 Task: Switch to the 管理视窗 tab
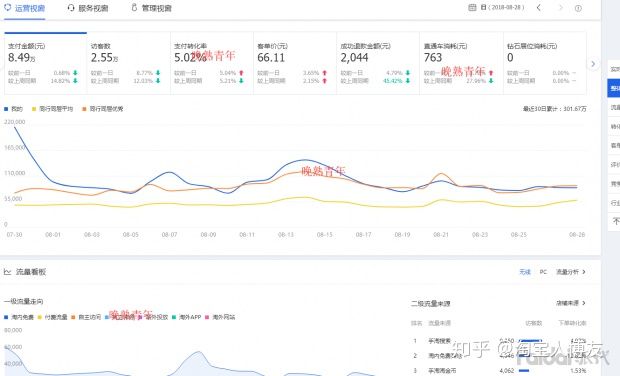click(x=152, y=8)
